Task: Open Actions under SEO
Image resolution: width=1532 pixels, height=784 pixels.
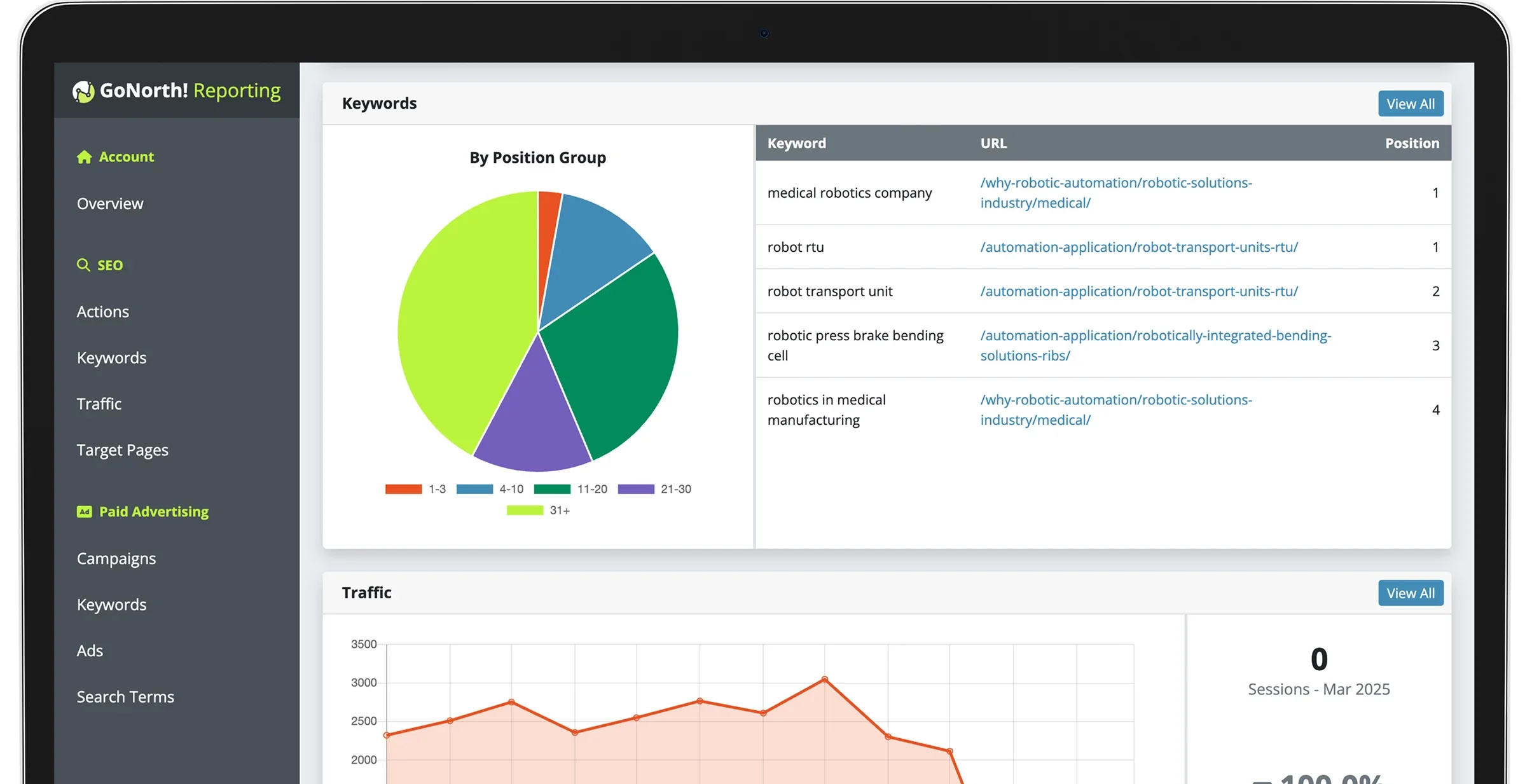Action: [103, 312]
